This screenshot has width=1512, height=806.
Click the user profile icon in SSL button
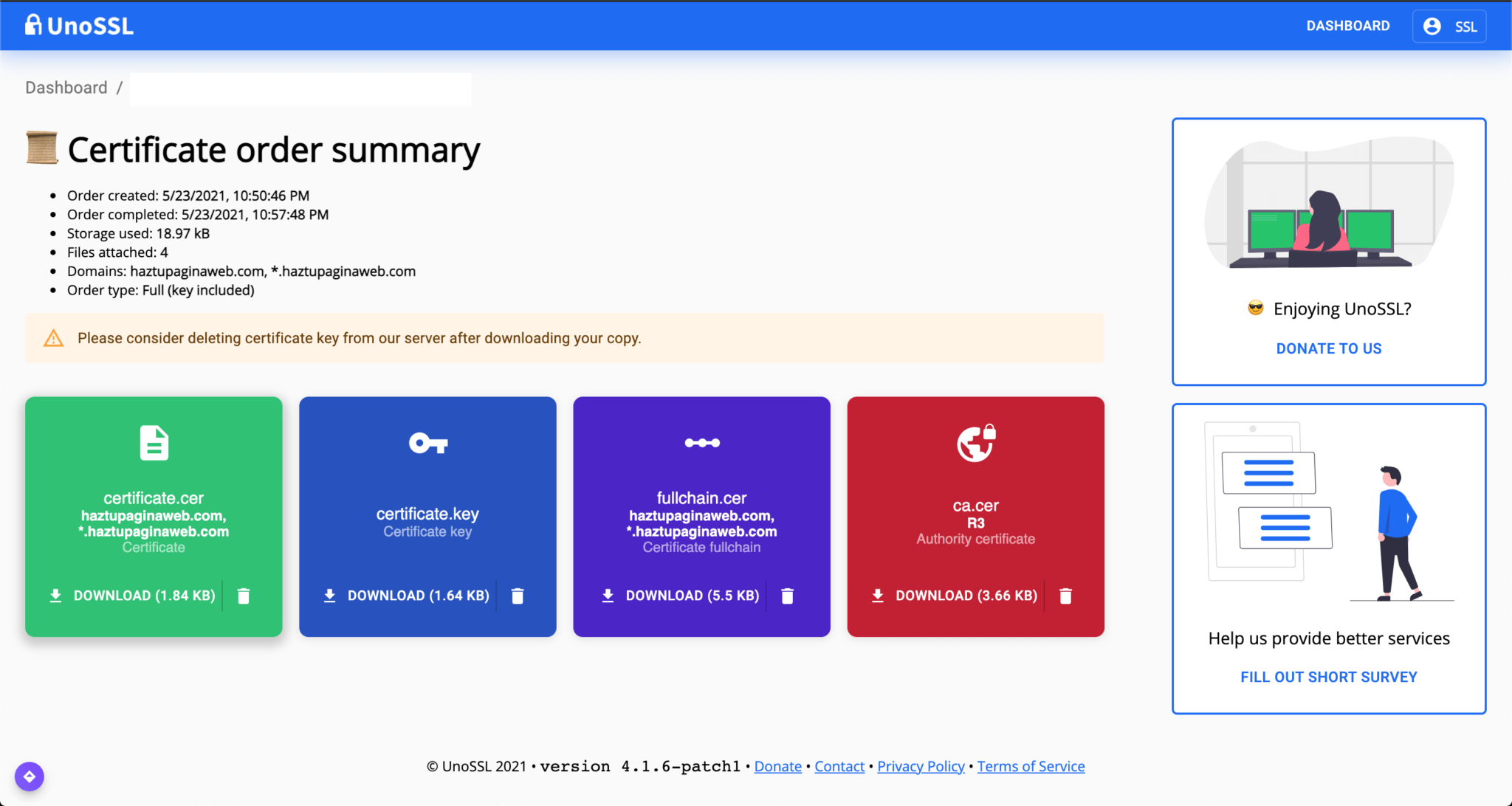1432,26
